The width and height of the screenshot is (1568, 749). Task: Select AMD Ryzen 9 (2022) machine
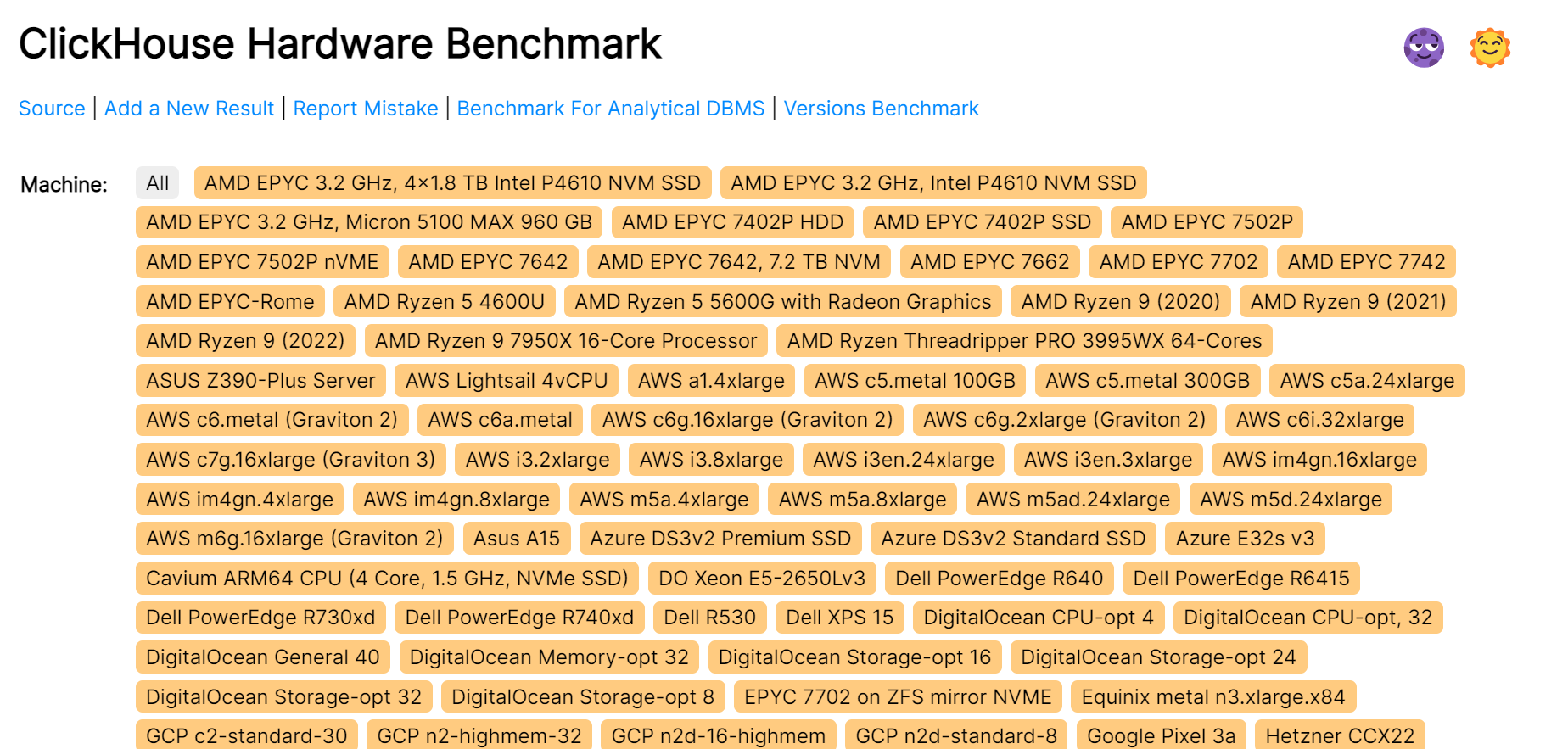point(246,341)
